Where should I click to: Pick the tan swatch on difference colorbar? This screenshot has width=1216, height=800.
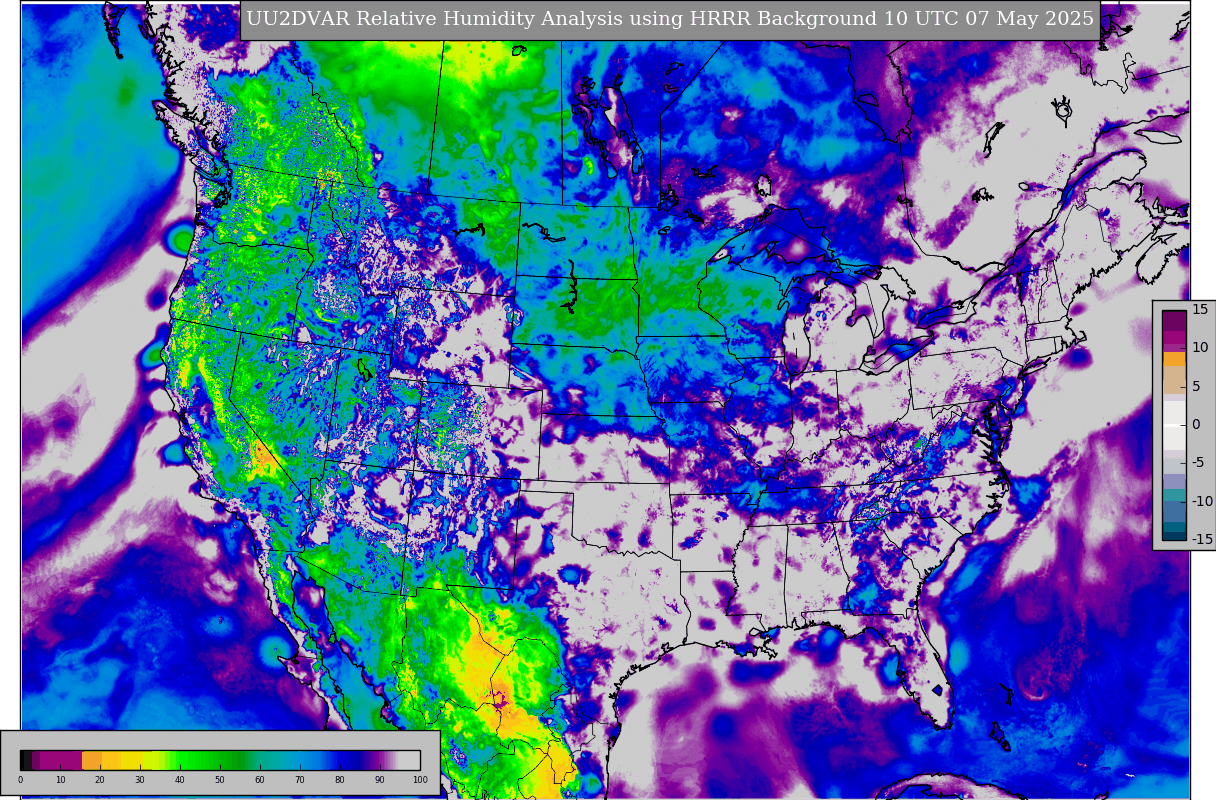click(x=1174, y=380)
